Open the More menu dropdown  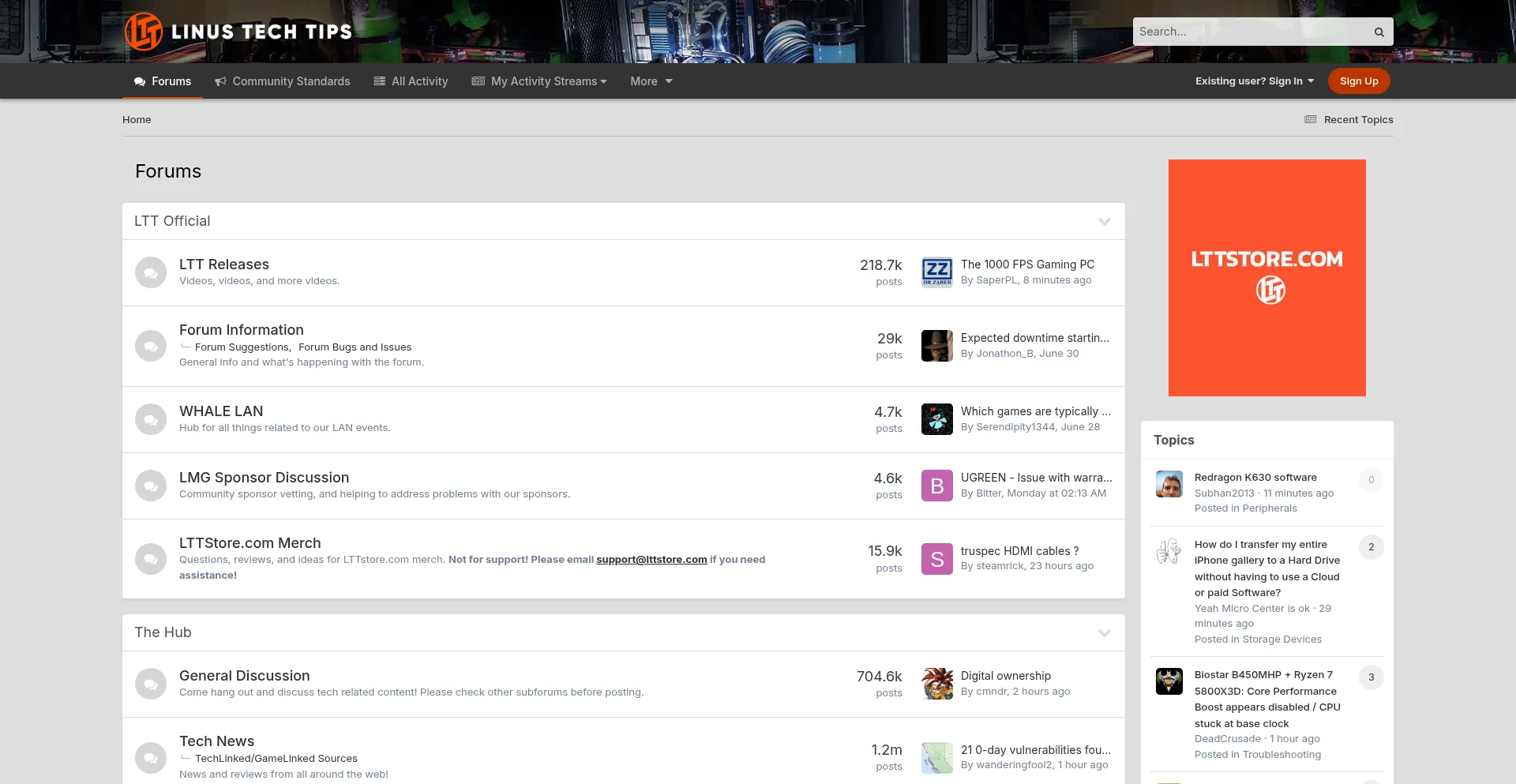(651, 81)
